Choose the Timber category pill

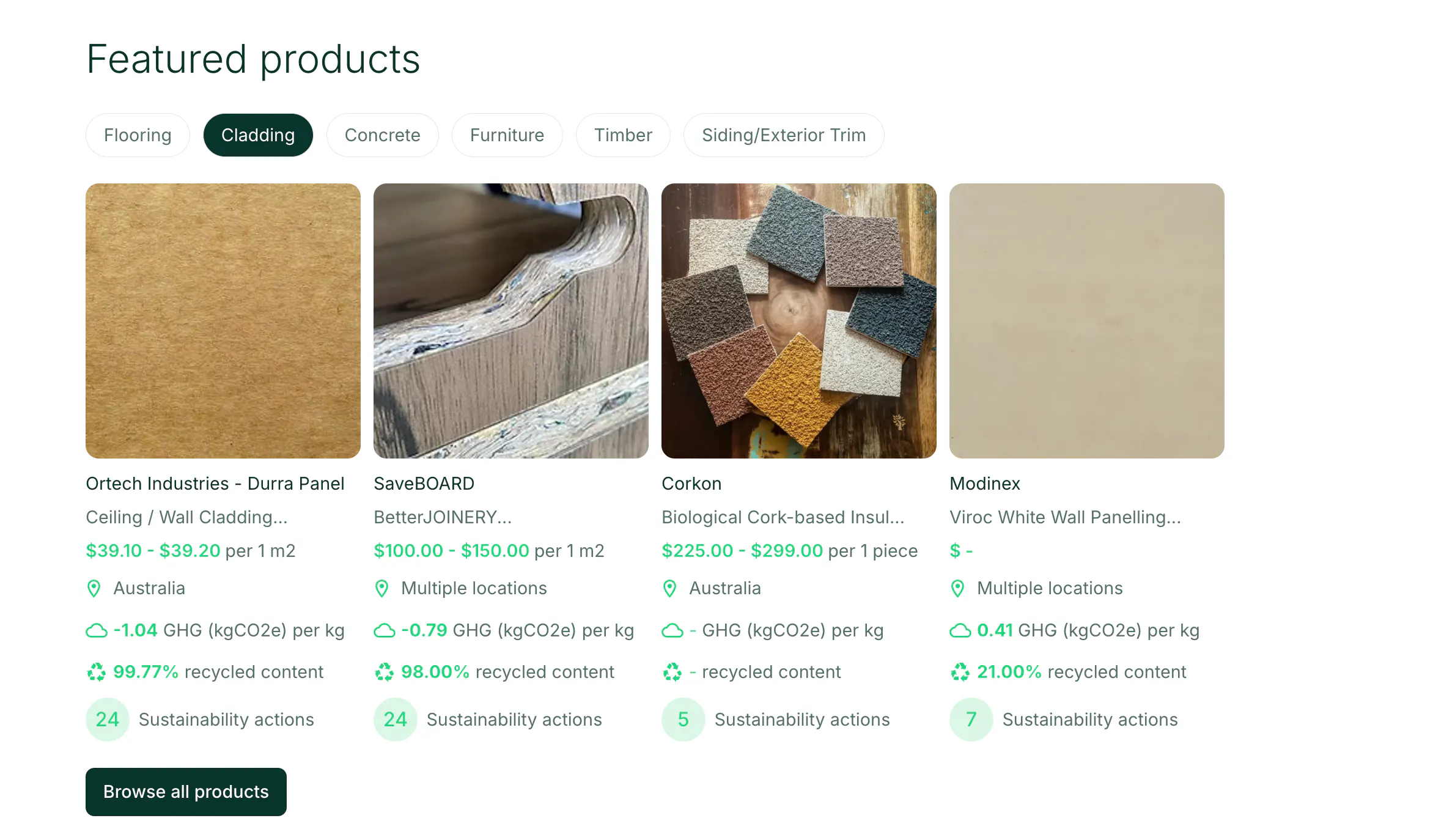tap(623, 135)
